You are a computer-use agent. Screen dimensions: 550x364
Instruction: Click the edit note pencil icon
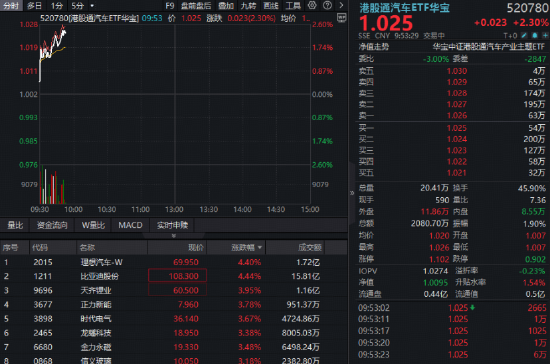524,35
